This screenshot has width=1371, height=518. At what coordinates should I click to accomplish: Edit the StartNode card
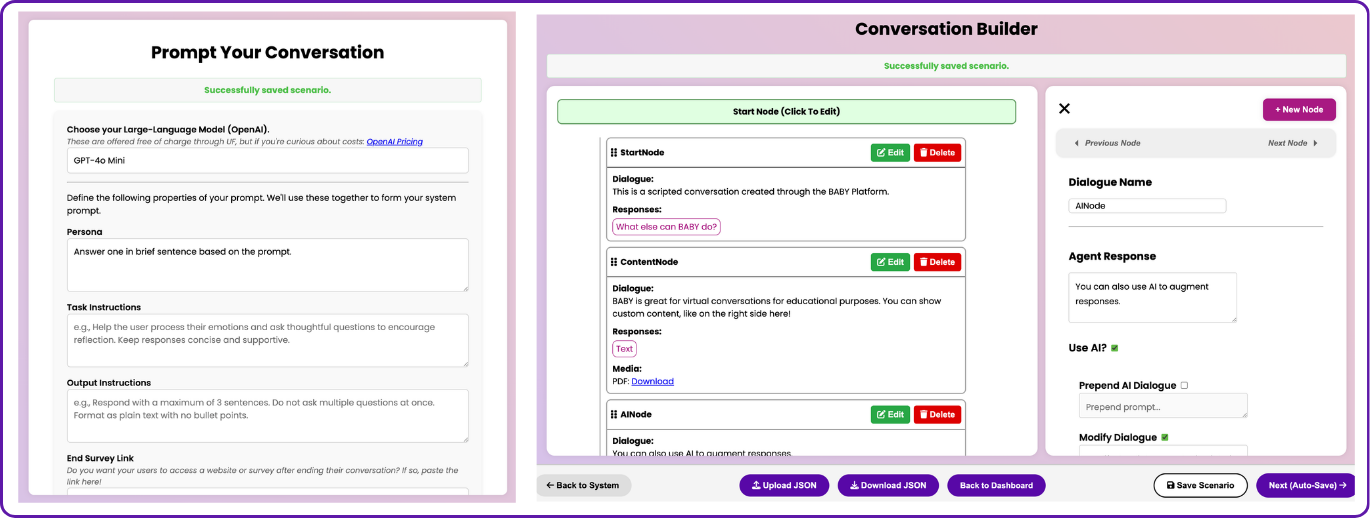click(890, 153)
